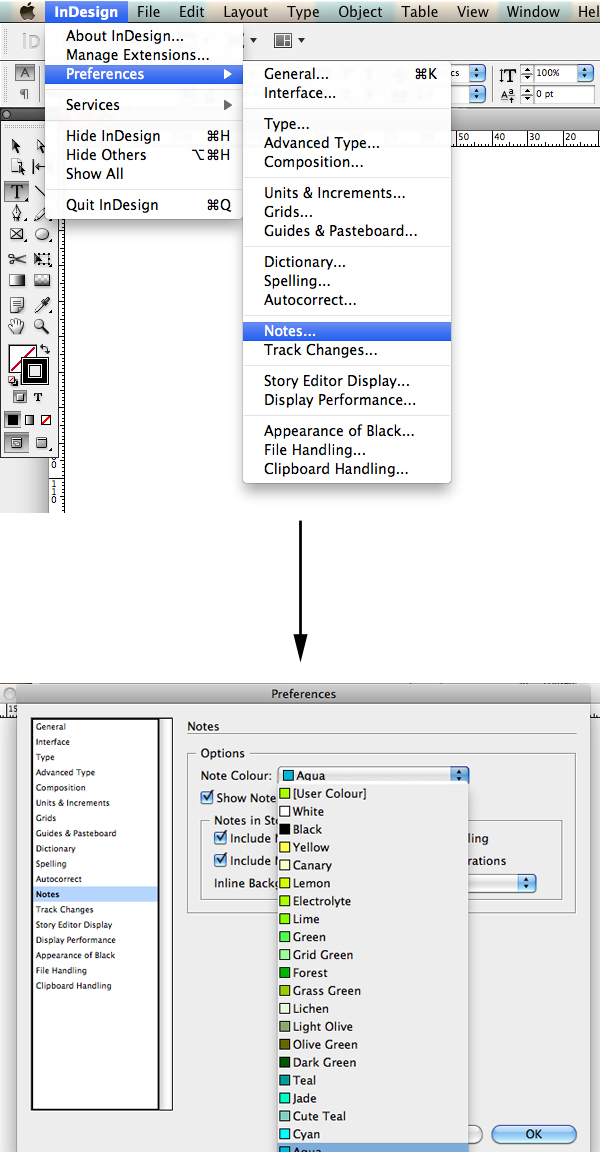Image resolution: width=600 pixels, height=1152 pixels.
Task: Open the Arrange Documents dropdown
Action: pos(289,40)
